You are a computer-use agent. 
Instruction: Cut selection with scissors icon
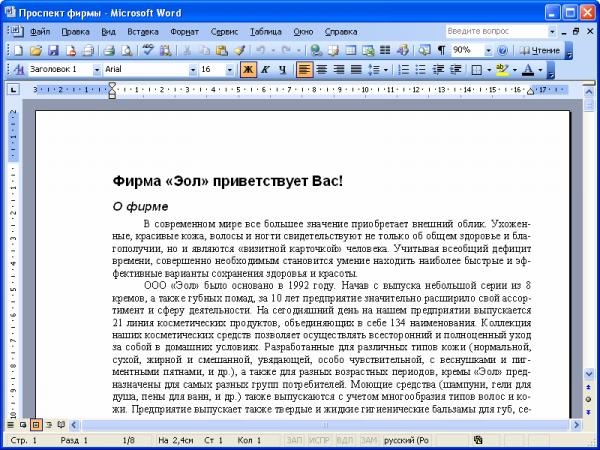point(187,50)
